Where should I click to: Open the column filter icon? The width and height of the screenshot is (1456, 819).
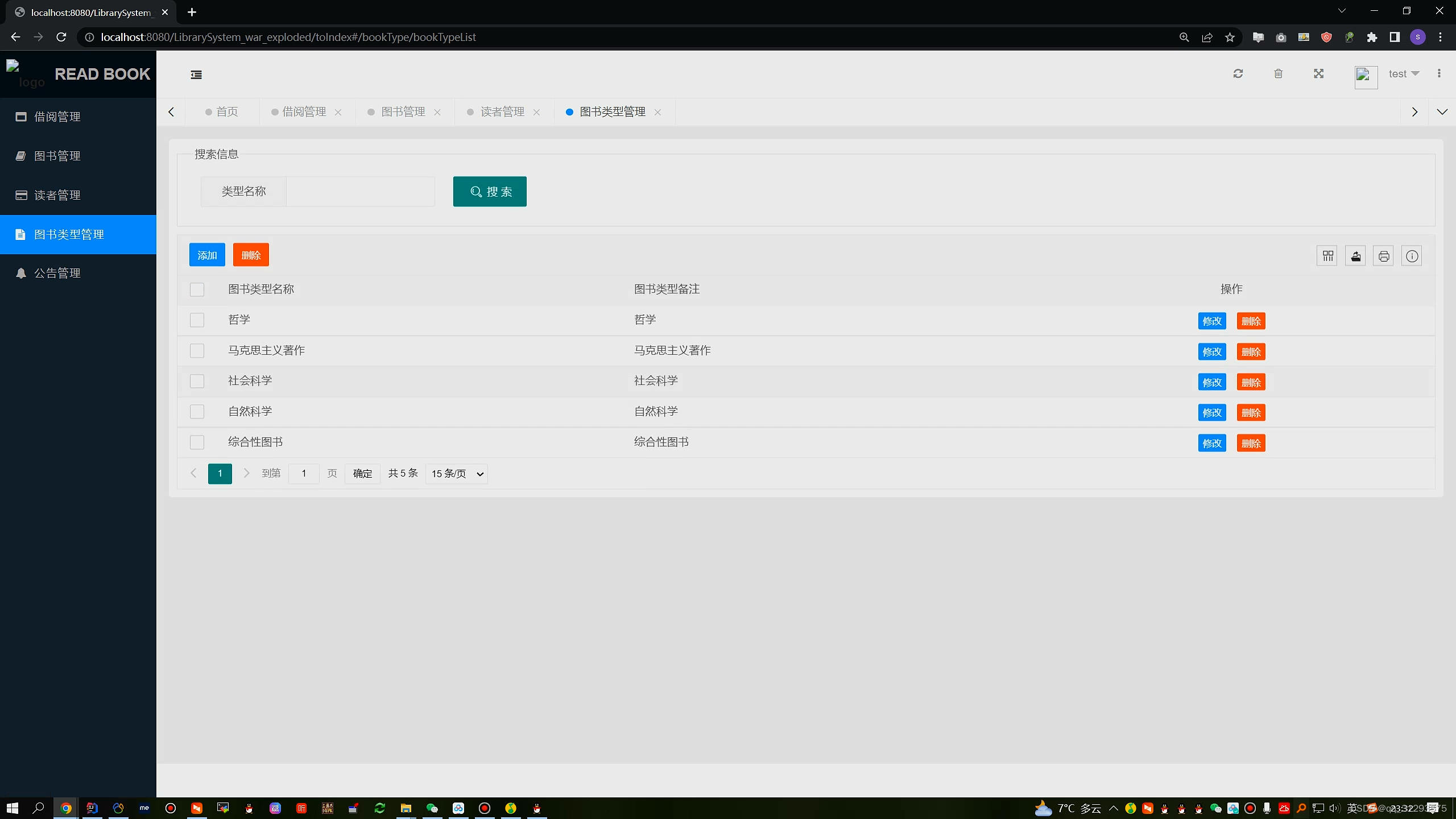click(1327, 256)
